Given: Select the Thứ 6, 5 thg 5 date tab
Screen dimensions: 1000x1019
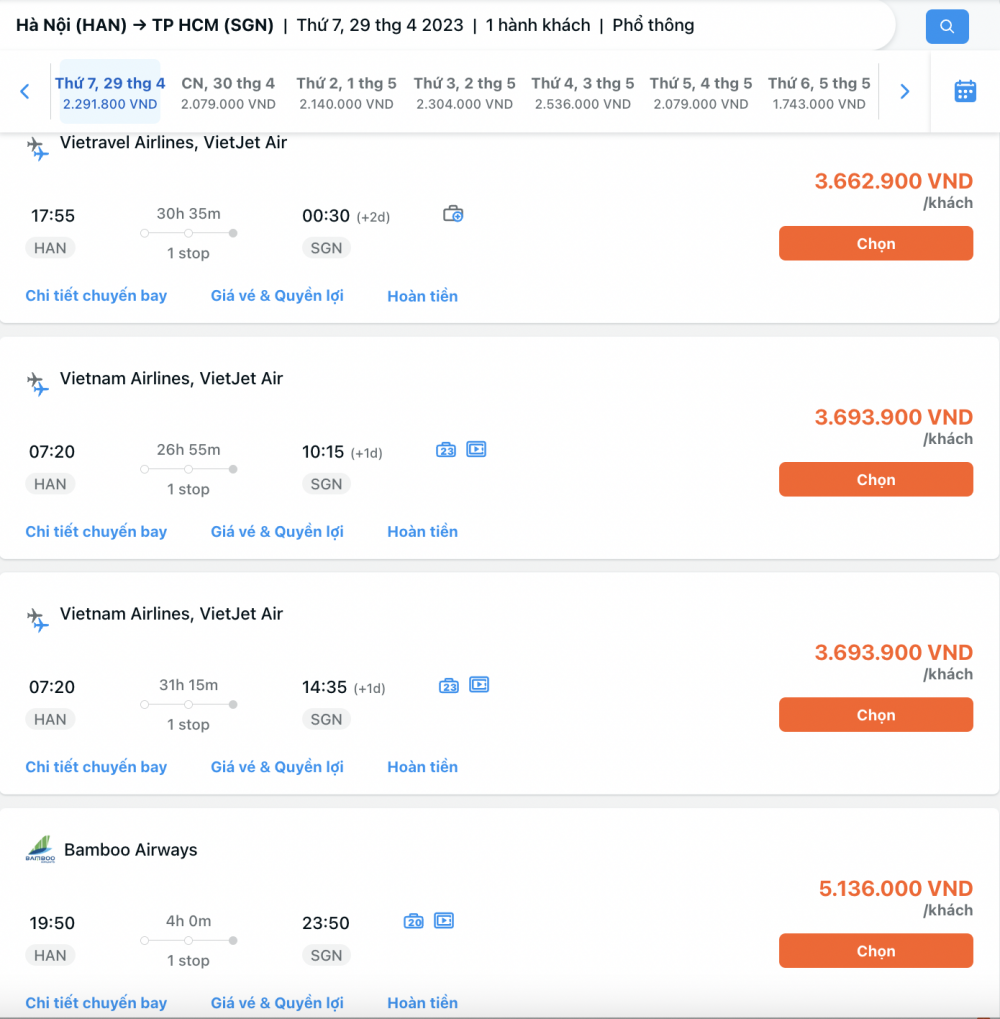Looking at the screenshot, I should pos(819,93).
